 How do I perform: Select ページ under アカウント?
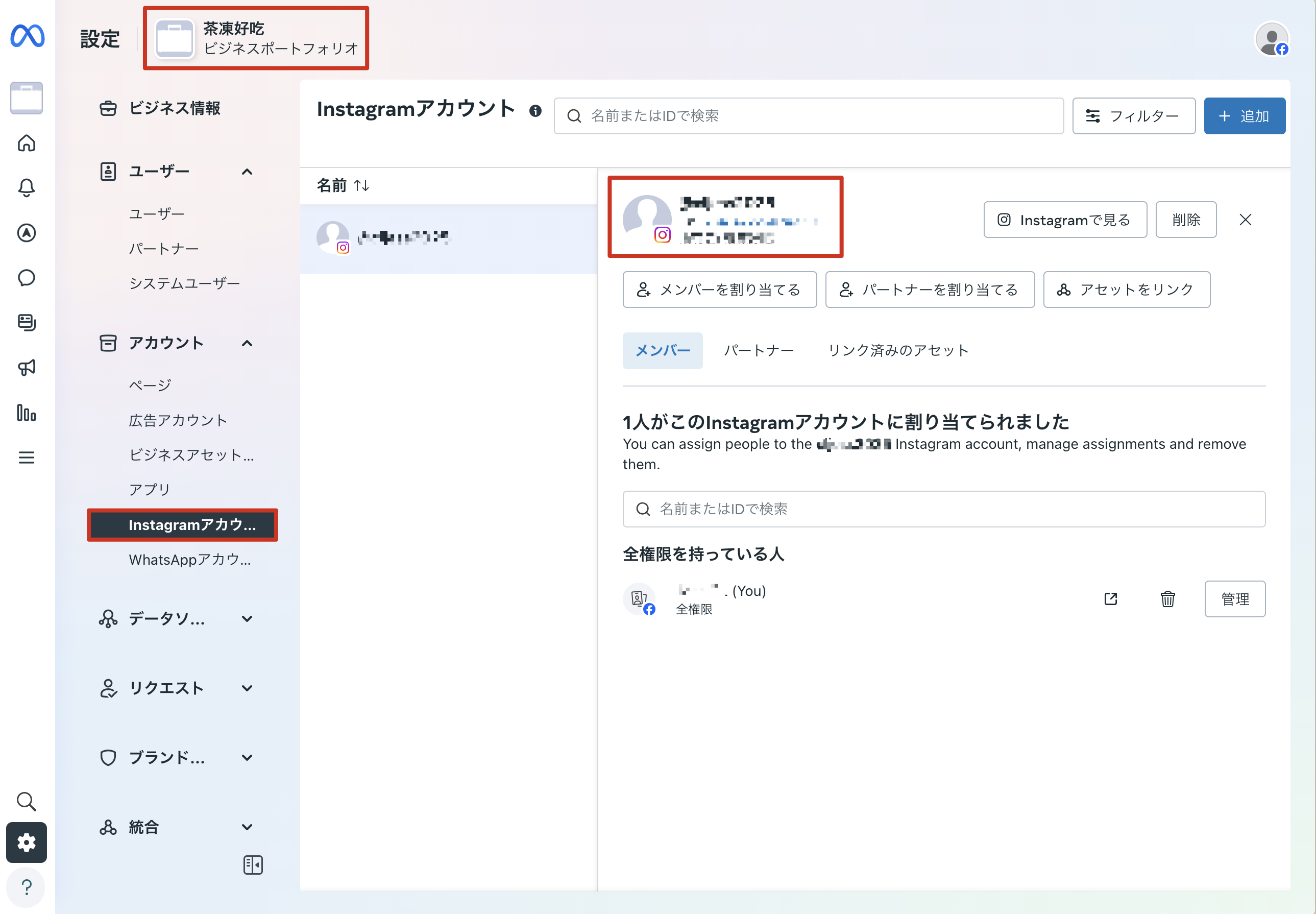point(150,386)
